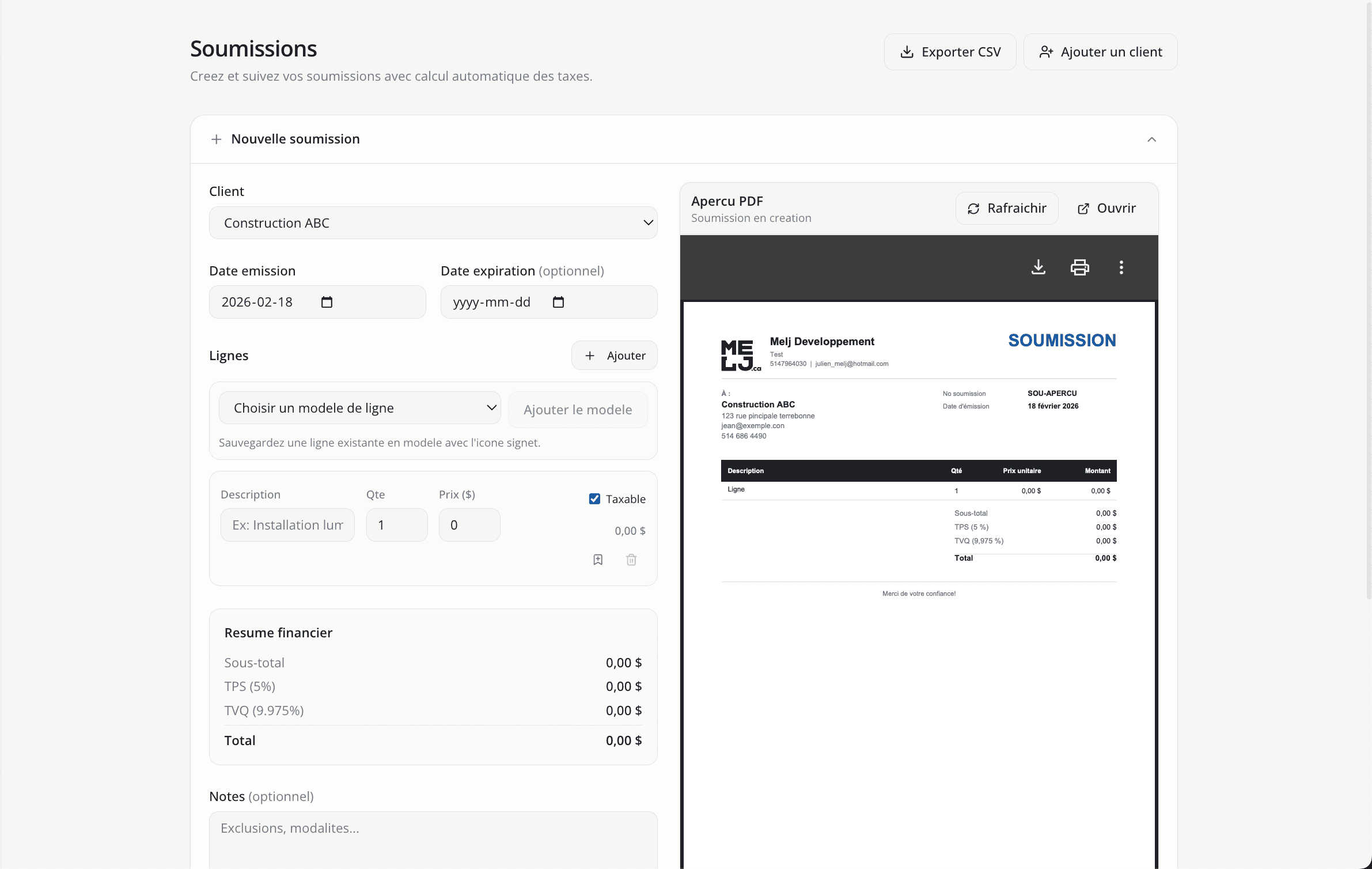The width and height of the screenshot is (1372, 869).
Task: Click Exporter CSV button
Action: point(950,52)
